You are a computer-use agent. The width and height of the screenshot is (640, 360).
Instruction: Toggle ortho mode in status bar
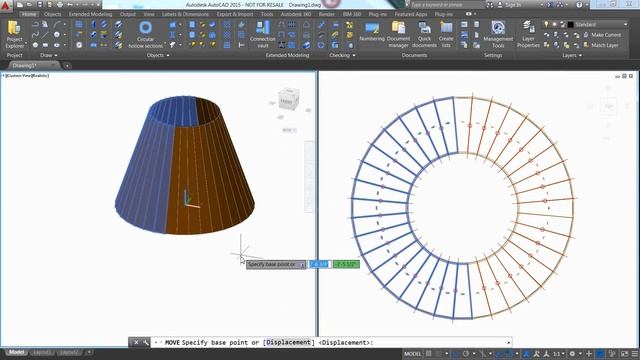[456, 353]
